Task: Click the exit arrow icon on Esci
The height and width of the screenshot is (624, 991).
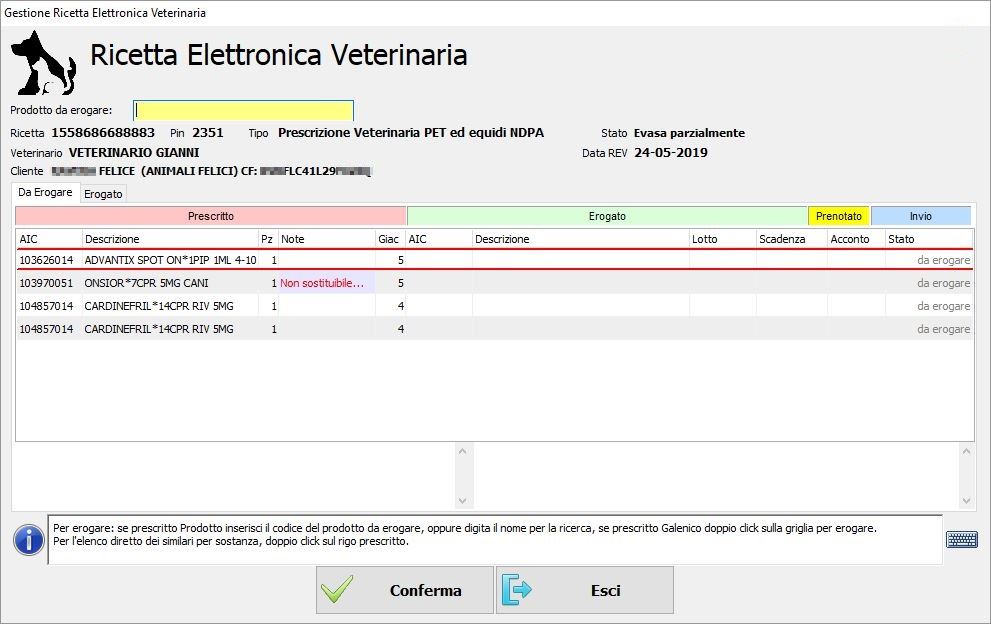Action: 517,590
